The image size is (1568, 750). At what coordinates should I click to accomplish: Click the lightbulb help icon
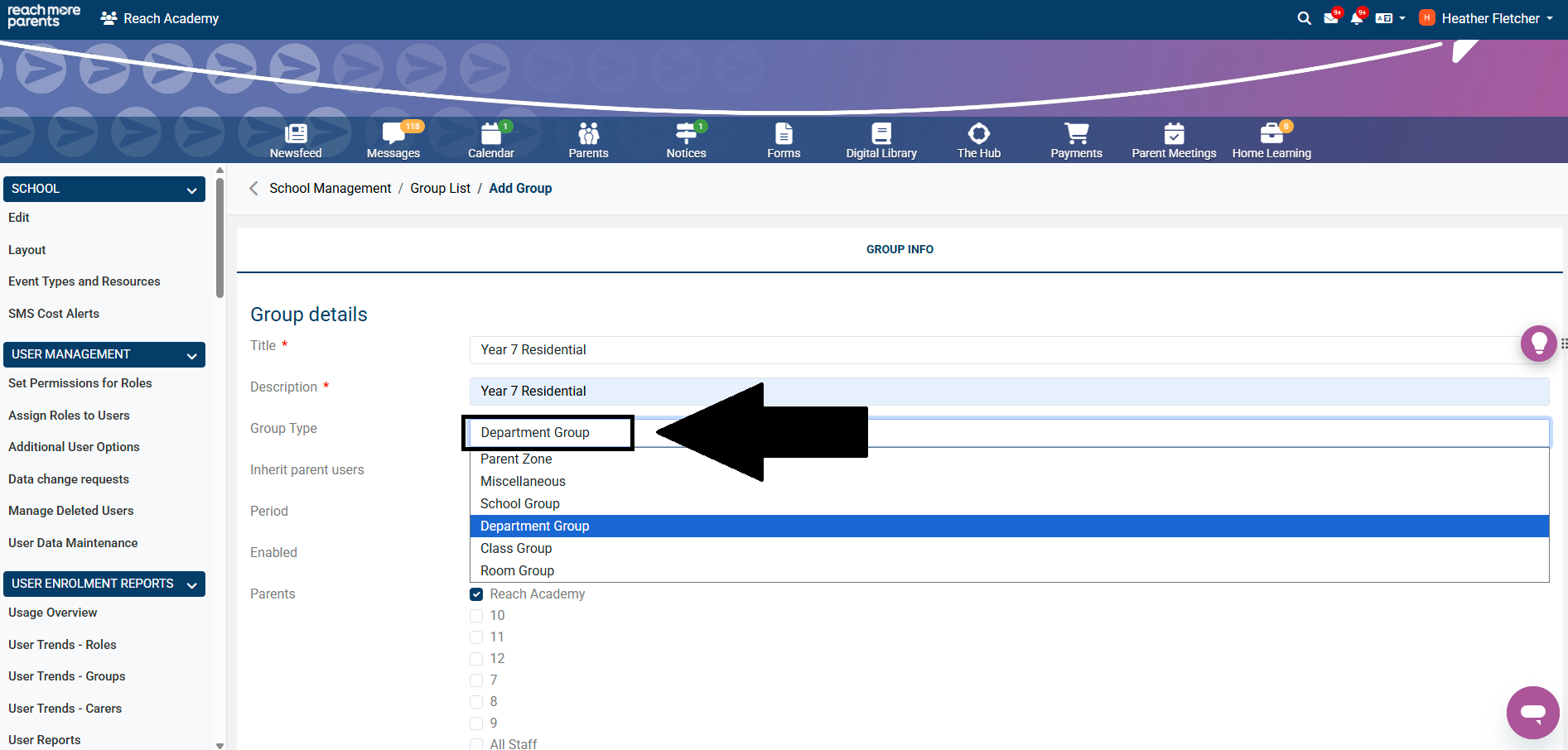1538,343
